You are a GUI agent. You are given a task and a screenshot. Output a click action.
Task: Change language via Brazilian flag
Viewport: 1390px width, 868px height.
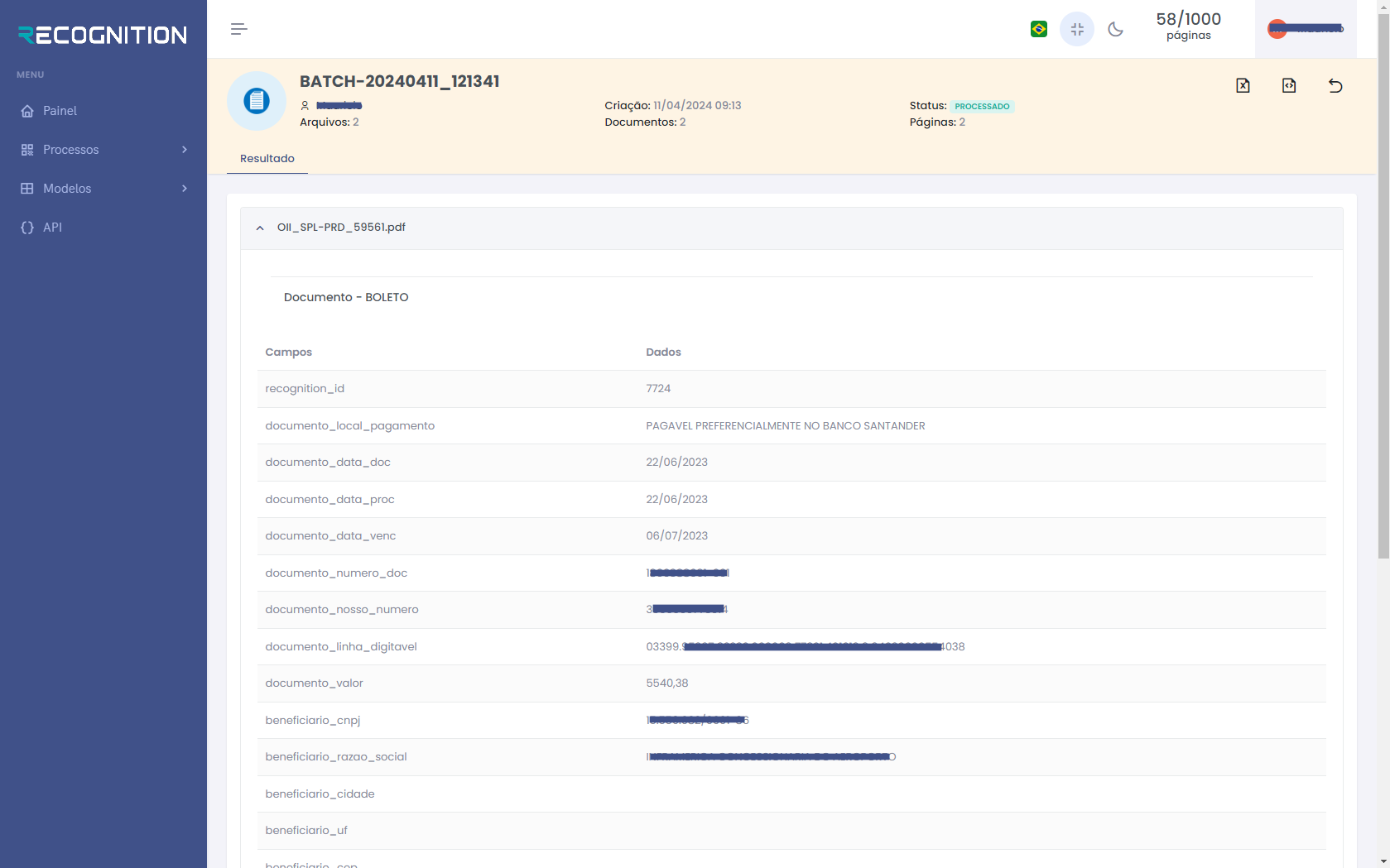coord(1038,29)
